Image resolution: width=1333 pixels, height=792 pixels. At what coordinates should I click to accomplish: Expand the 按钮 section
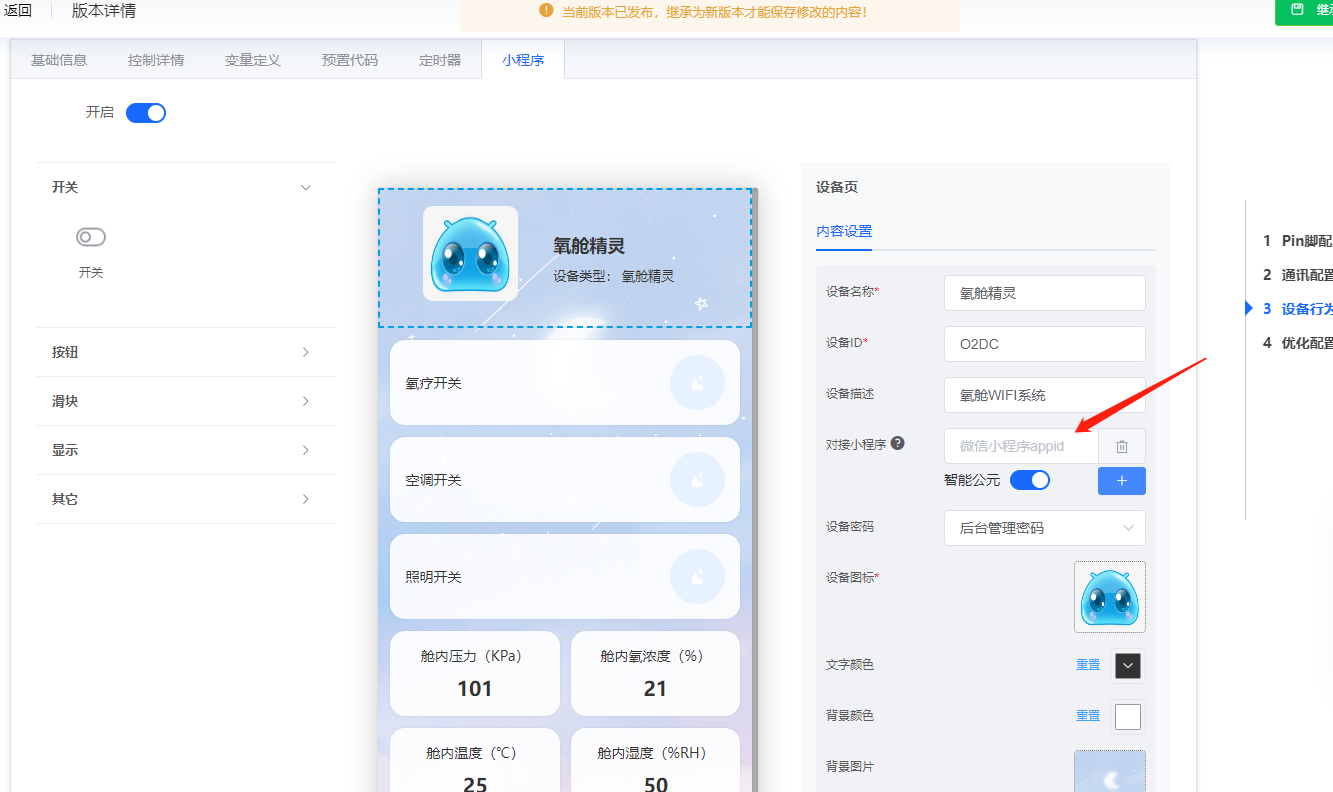[x=185, y=351]
